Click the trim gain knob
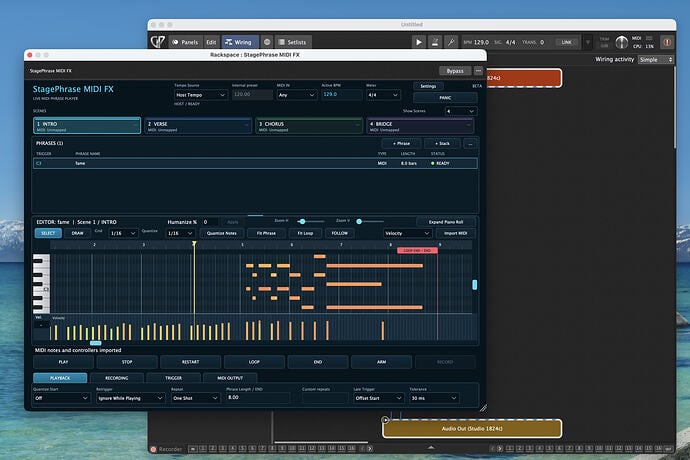 pos(621,42)
